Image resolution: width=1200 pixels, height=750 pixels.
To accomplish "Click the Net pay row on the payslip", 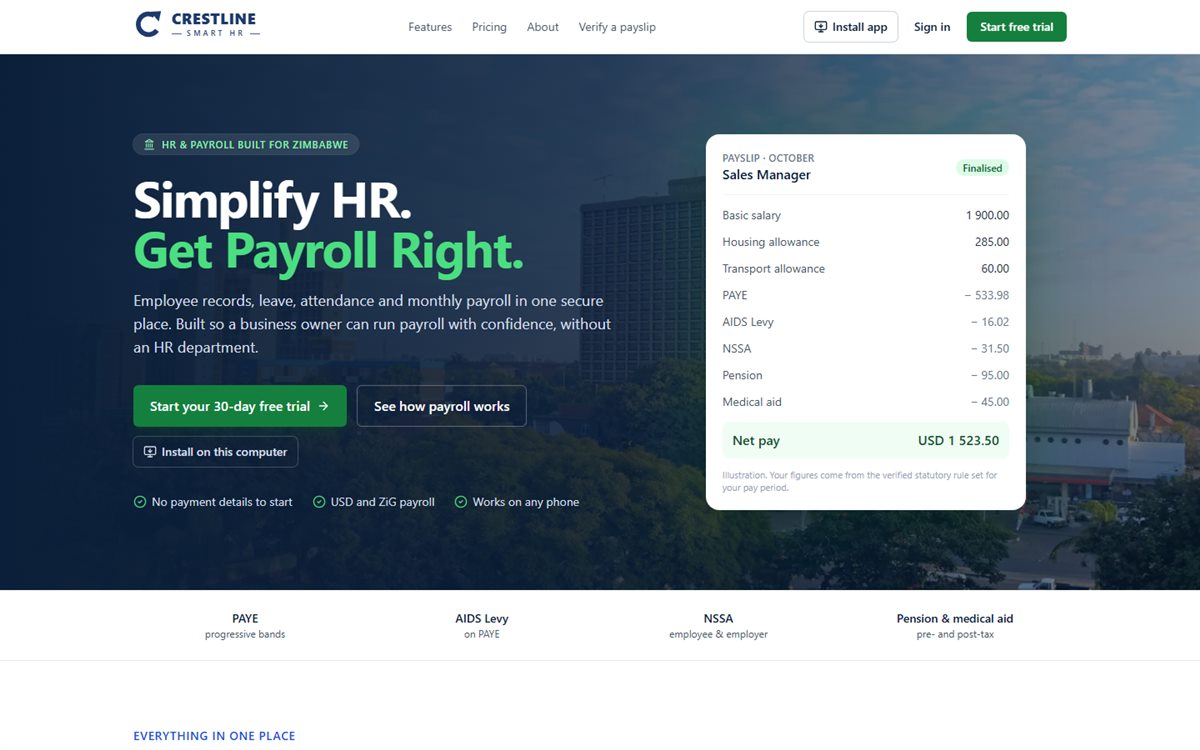I will pyautogui.click(x=866, y=441).
